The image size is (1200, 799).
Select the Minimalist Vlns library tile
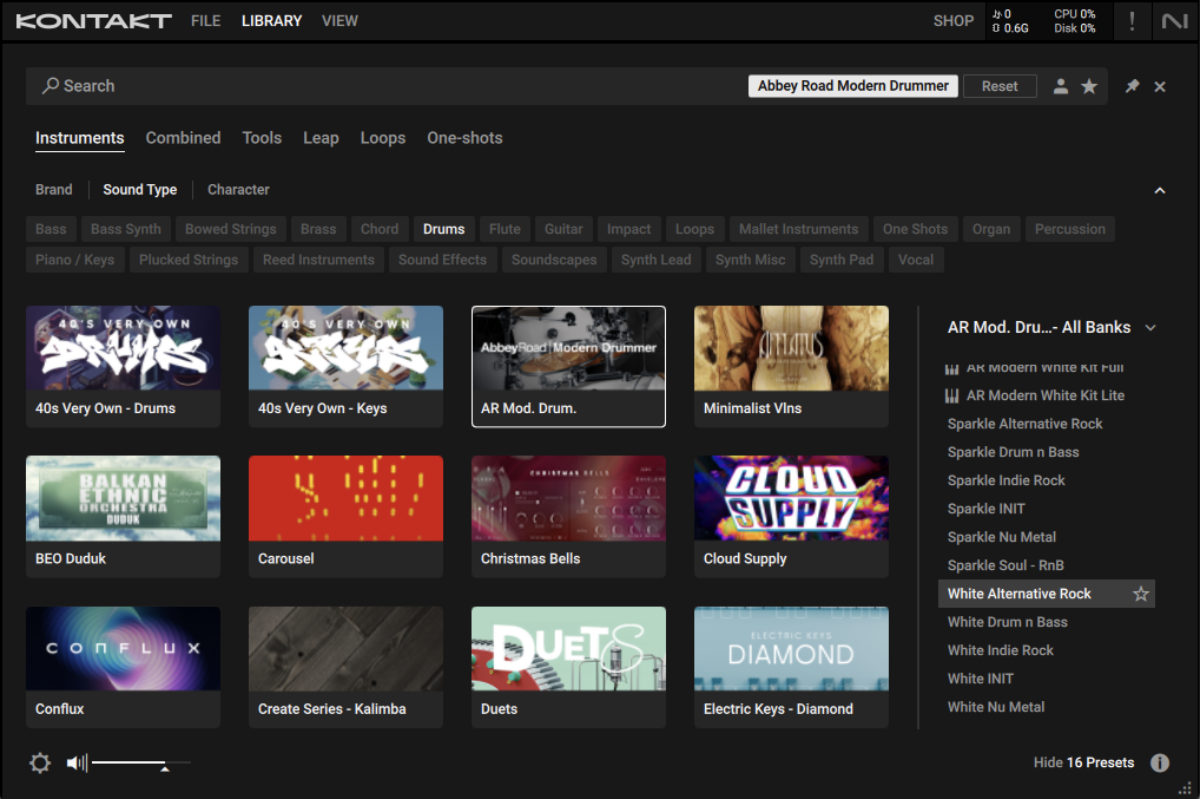coord(791,366)
